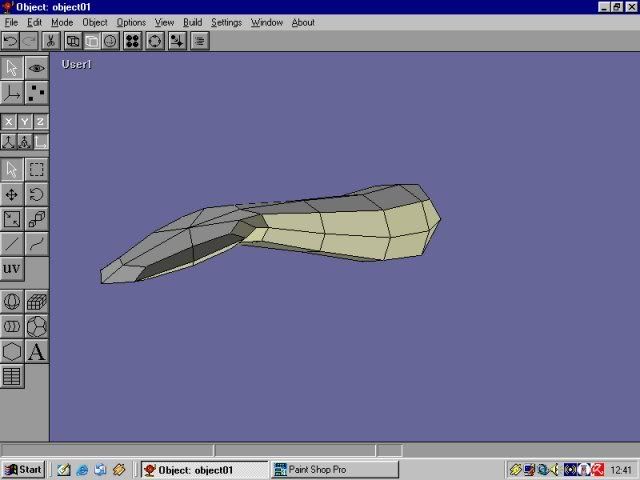Image resolution: width=640 pixels, height=480 pixels.
Task: Select the rectangle marquee selection tool
Action: point(36,170)
